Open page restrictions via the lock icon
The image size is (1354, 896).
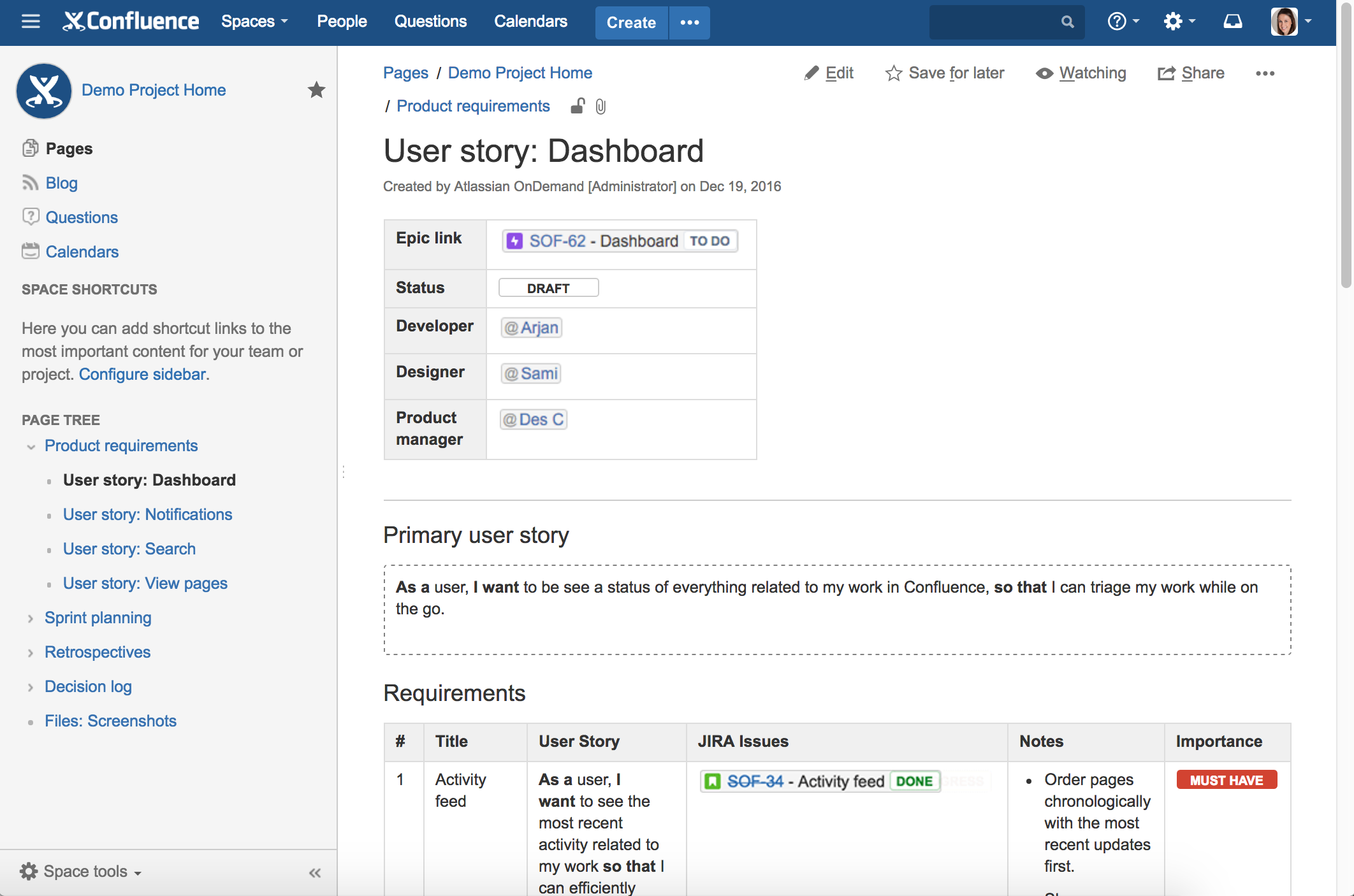coord(577,106)
